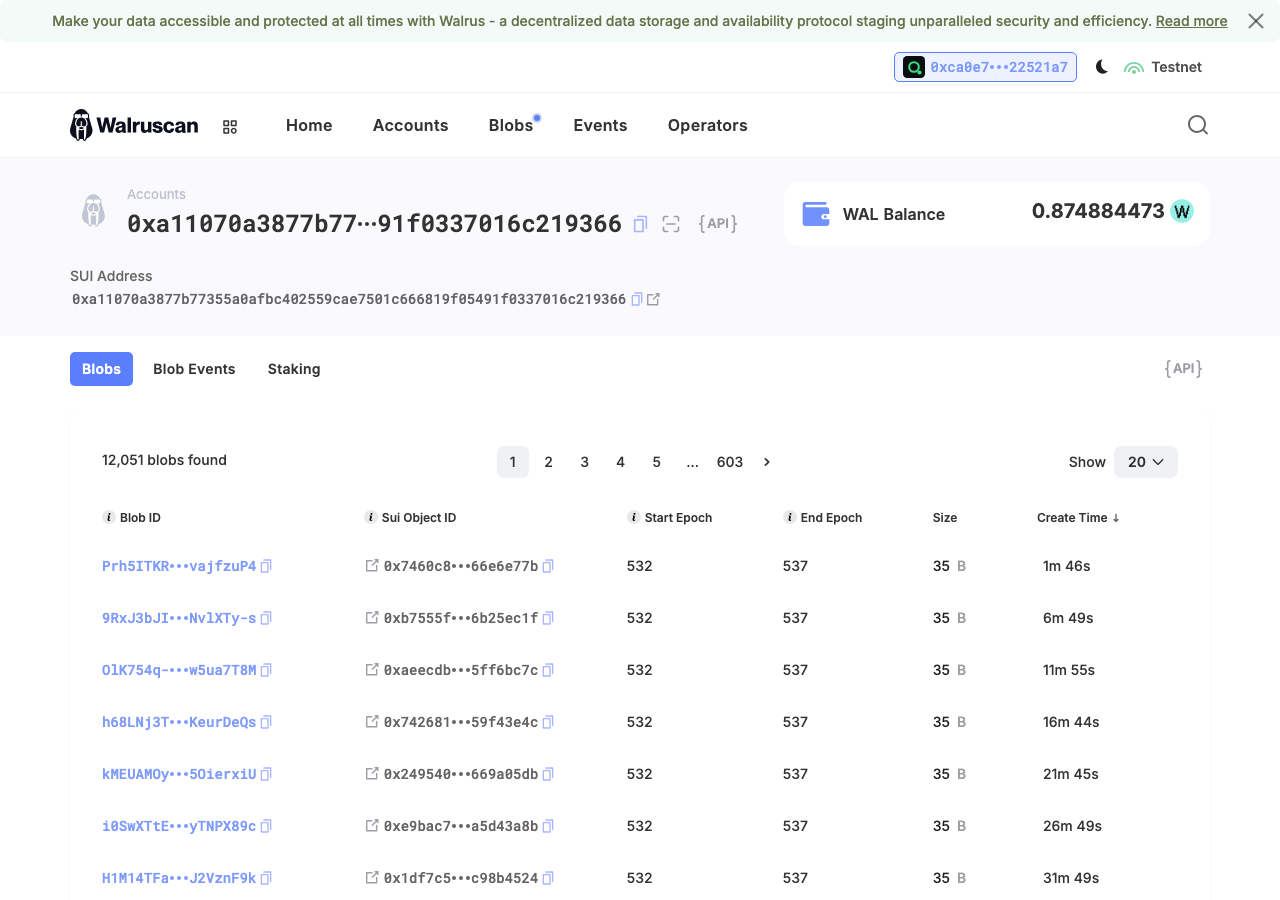Open the Show 20 rows dropdown

1146,462
